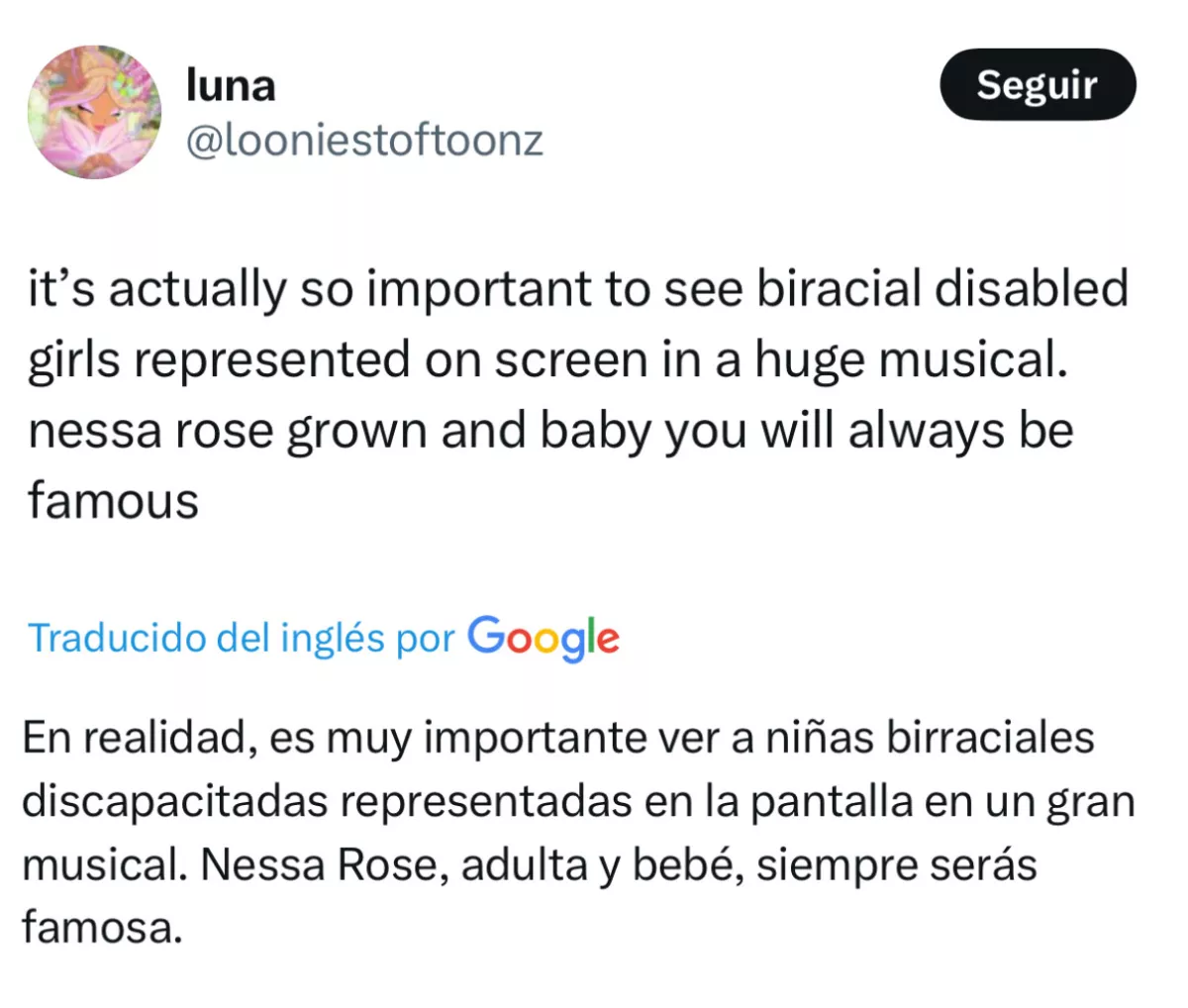Image resolution: width=1188 pixels, height=1008 pixels.
Task: Open luna's profile picture avatar
Action: [94, 112]
